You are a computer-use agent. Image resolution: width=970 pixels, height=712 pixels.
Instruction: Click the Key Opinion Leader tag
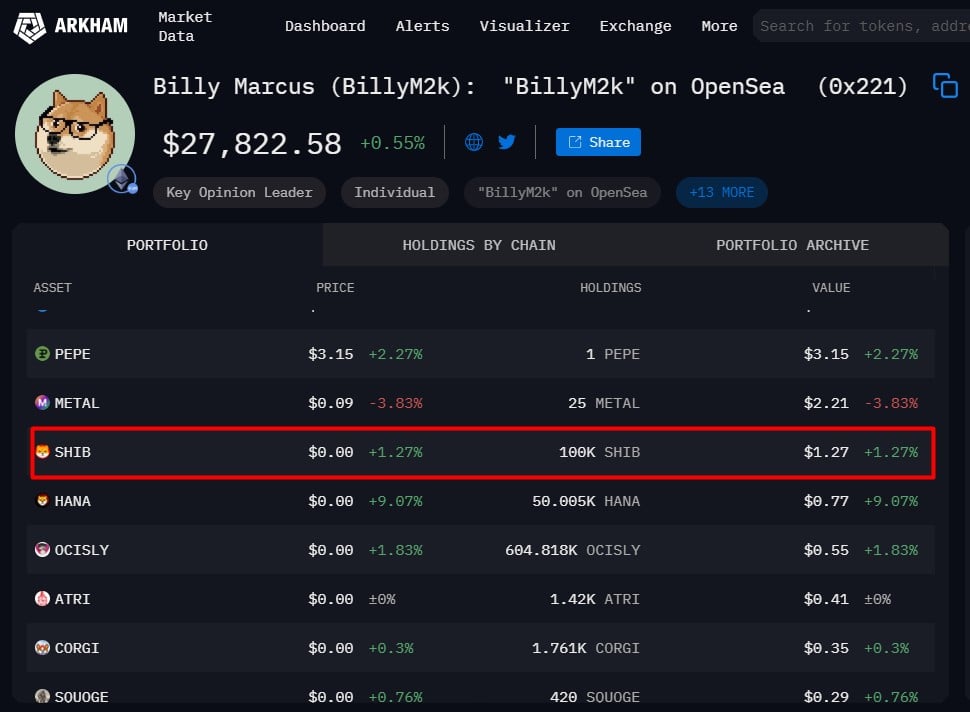tap(239, 192)
